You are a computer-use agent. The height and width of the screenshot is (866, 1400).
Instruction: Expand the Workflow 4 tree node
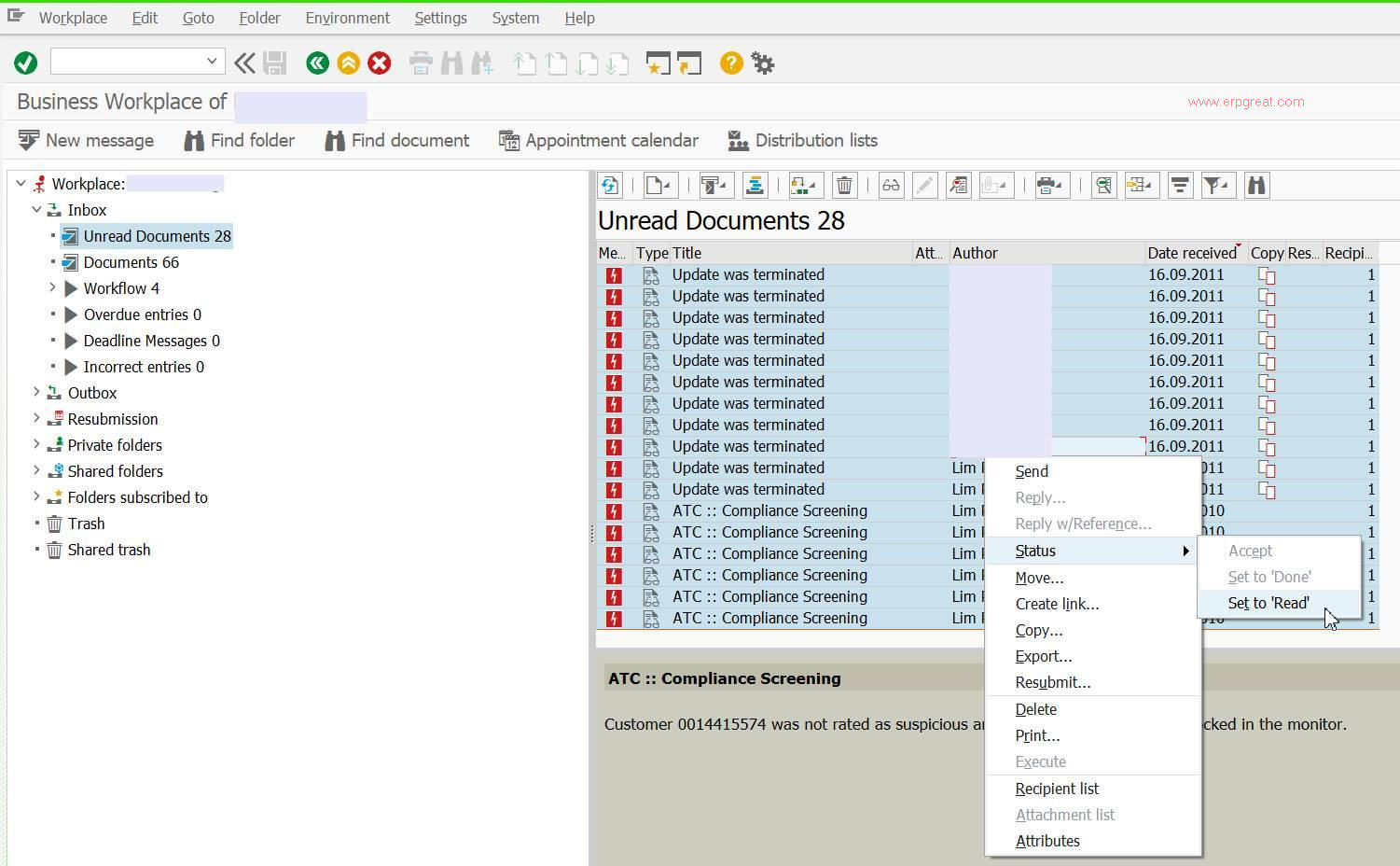pyautogui.click(x=52, y=288)
